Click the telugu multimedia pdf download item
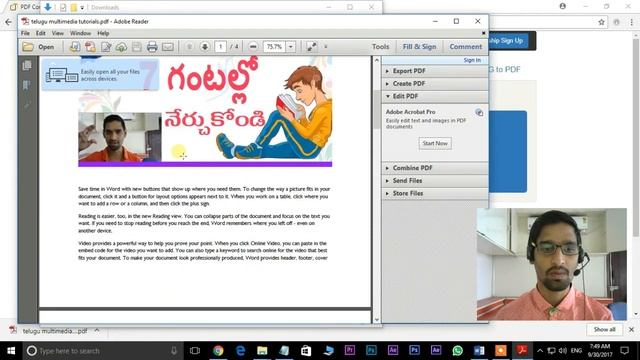 click(55, 331)
